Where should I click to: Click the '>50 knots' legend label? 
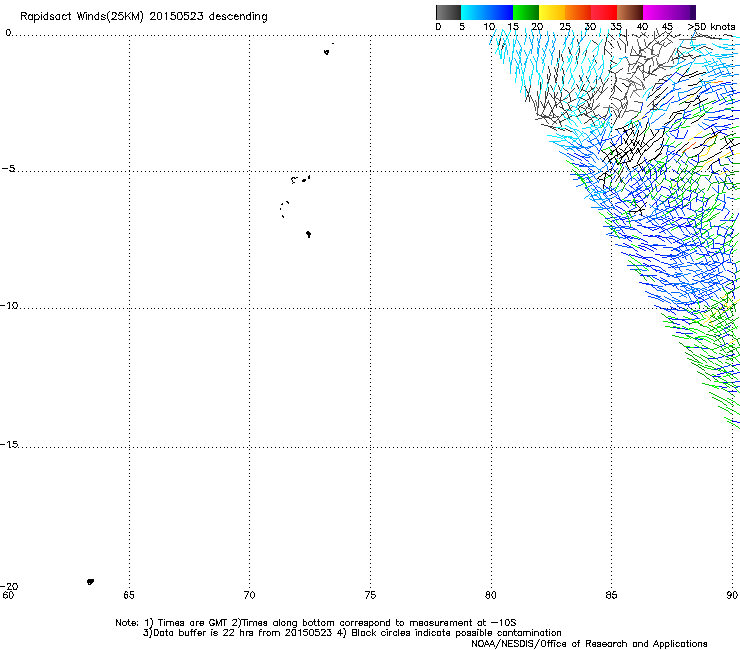[711, 27]
